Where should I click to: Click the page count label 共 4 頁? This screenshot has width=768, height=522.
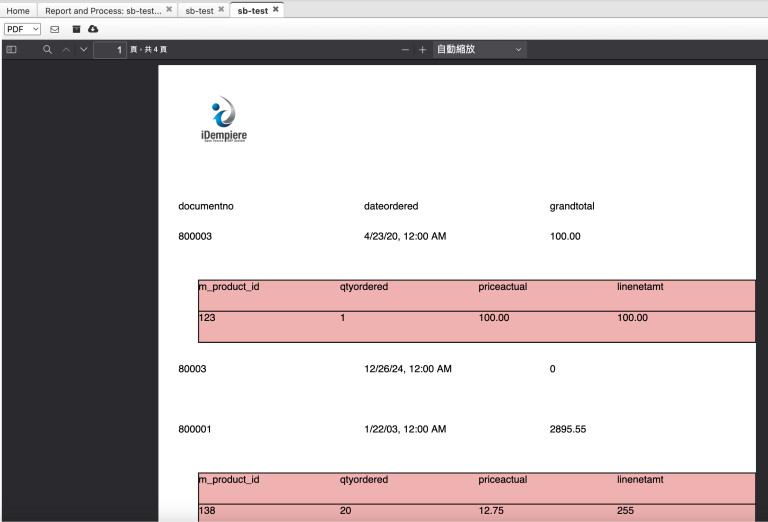coord(156,49)
